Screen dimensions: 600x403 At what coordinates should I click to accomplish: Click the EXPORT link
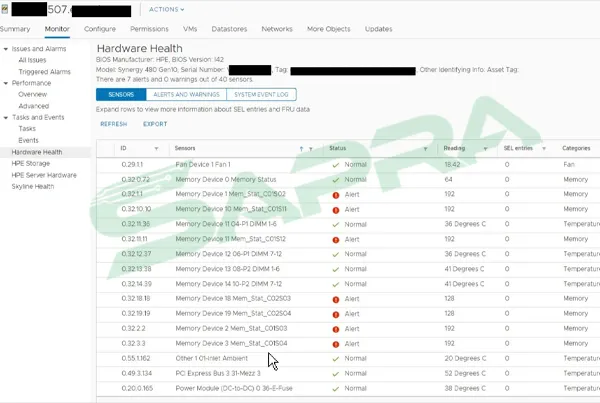(x=155, y=124)
